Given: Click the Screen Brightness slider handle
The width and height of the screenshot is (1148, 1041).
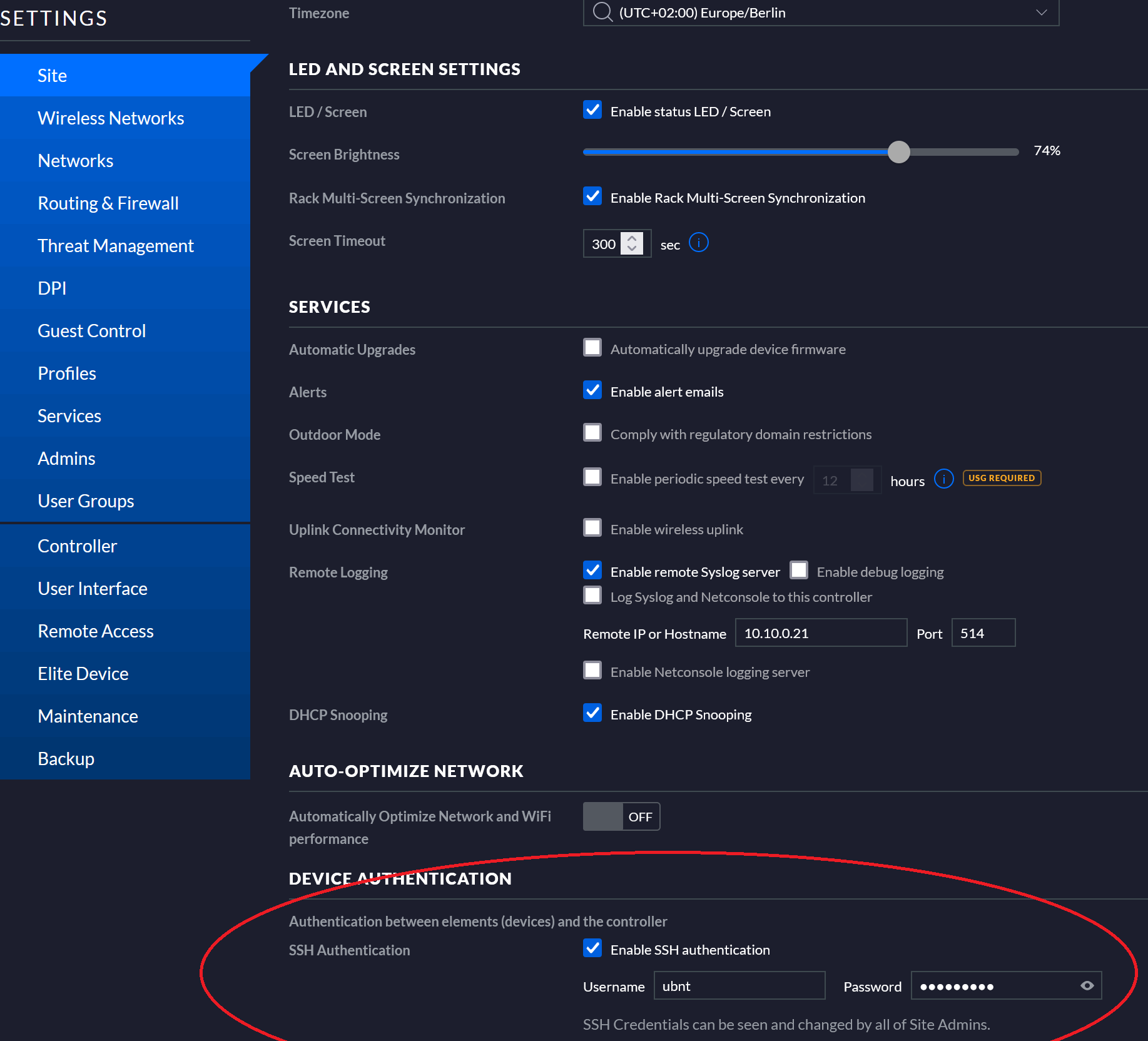Looking at the screenshot, I should coord(898,152).
